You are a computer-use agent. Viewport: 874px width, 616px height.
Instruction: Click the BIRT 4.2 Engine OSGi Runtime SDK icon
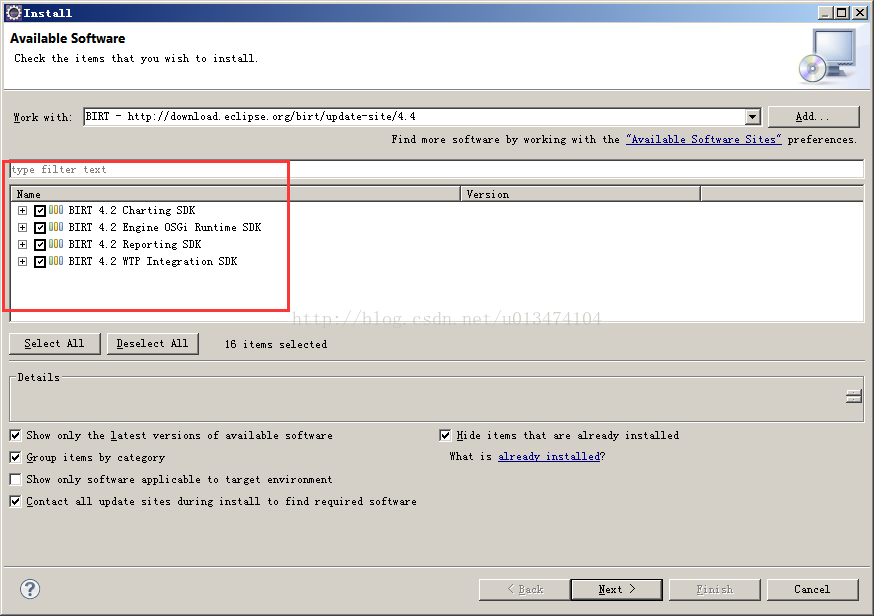pos(56,227)
